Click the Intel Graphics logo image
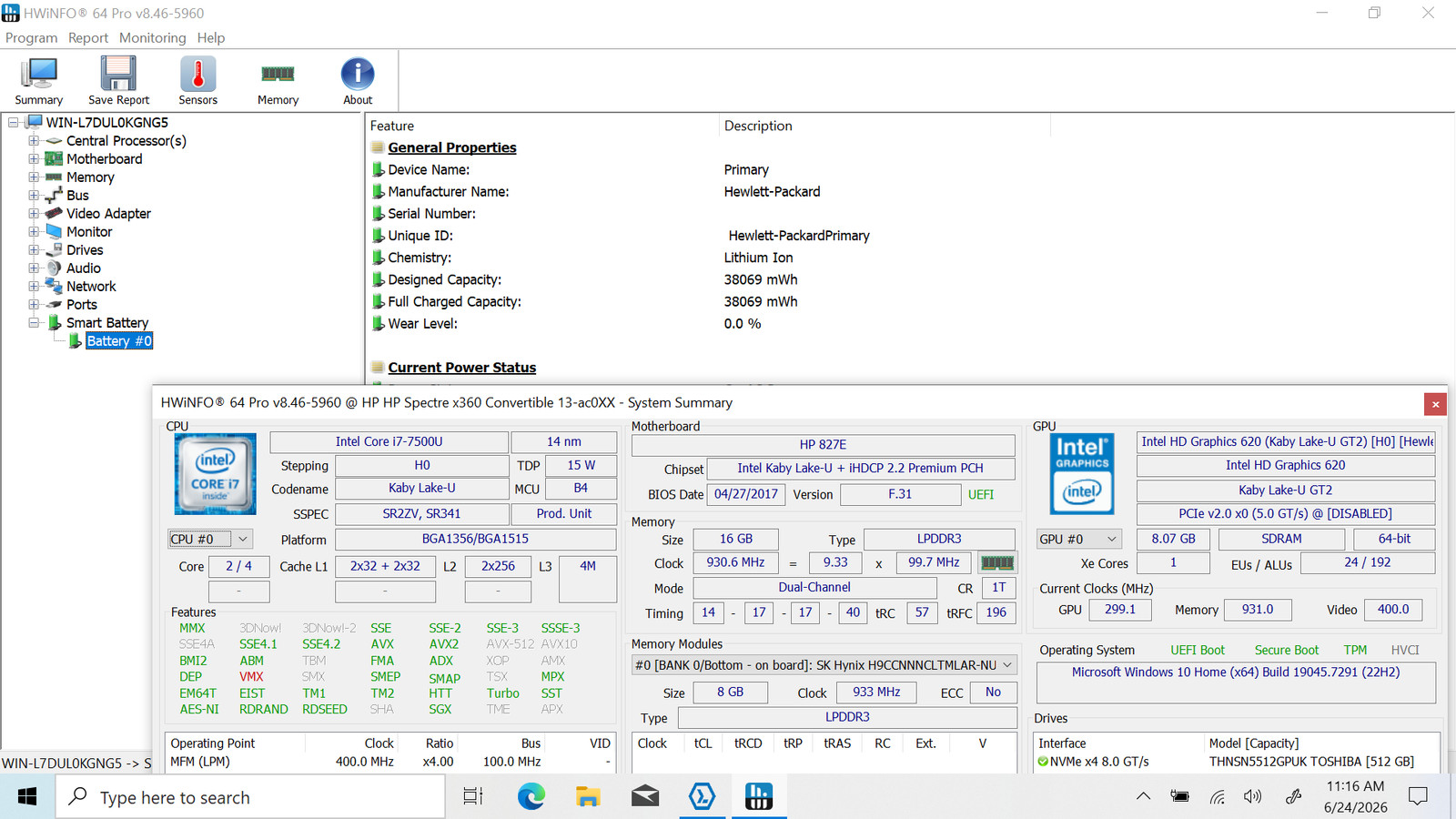 [x=1082, y=474]
